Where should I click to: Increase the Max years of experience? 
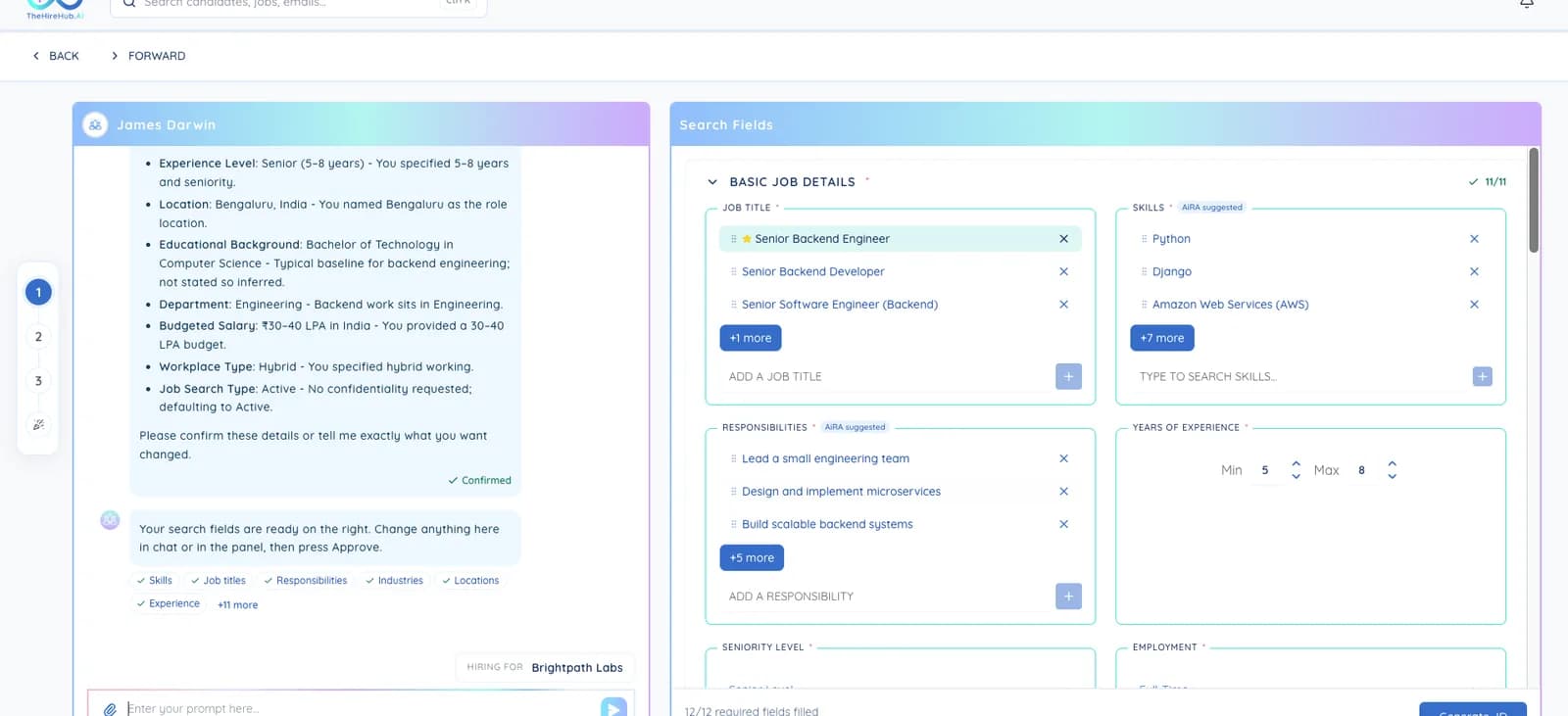pyautogui.click(x=1392, y=464)
